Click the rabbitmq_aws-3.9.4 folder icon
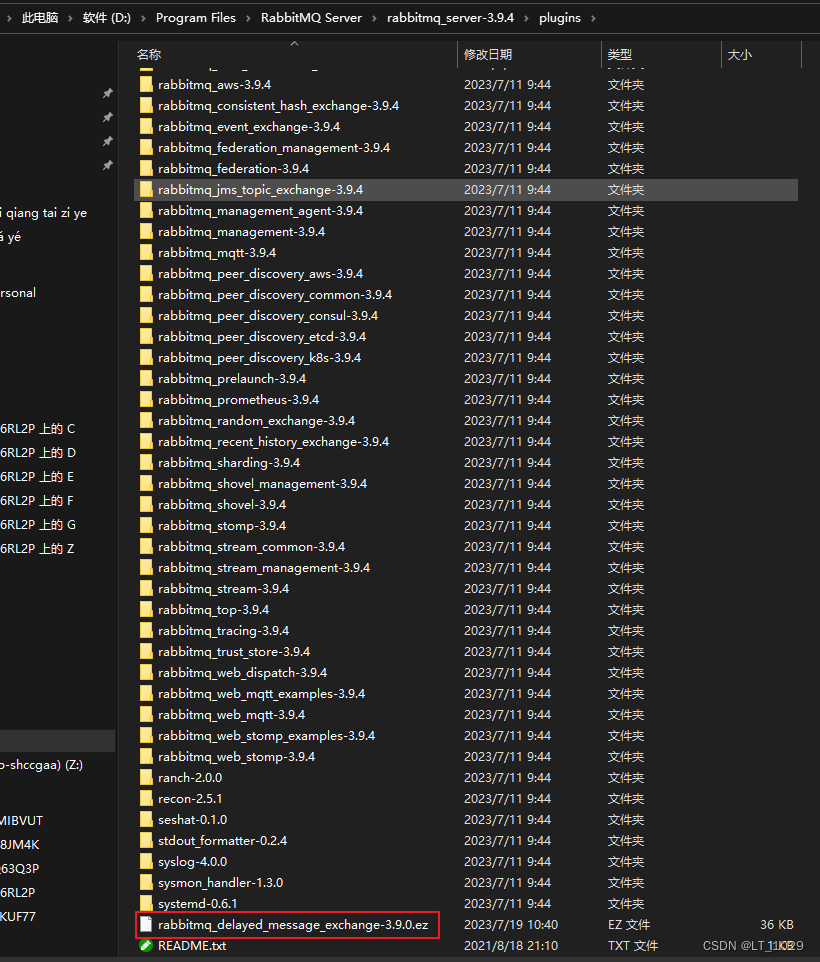This screenshot has height=962, width=820. (146, 85)
